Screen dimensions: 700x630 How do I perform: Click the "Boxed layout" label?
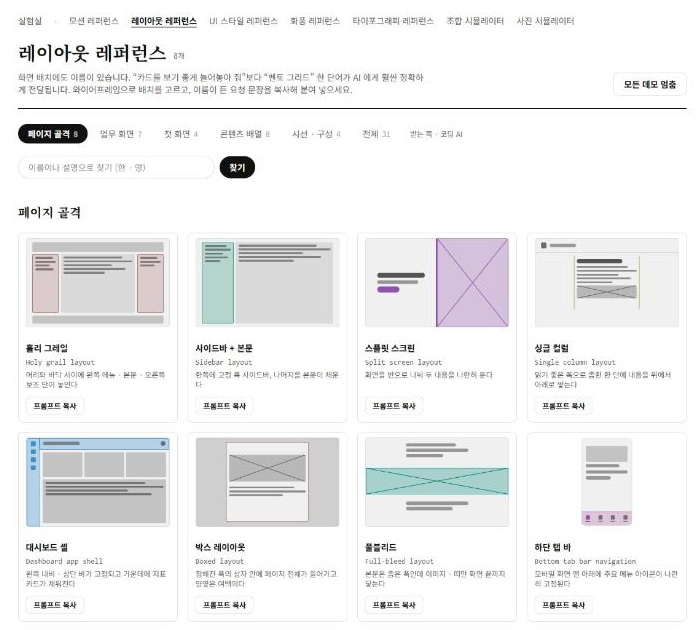tap(220, 562)
